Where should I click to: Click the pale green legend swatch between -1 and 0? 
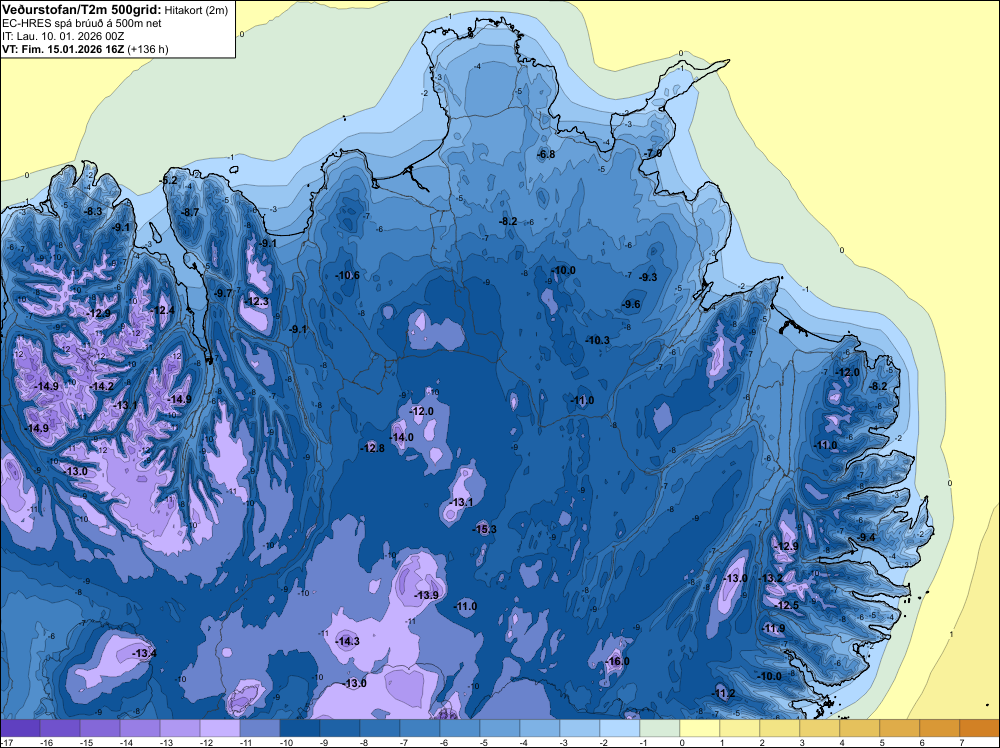click(x=660, y=728)
